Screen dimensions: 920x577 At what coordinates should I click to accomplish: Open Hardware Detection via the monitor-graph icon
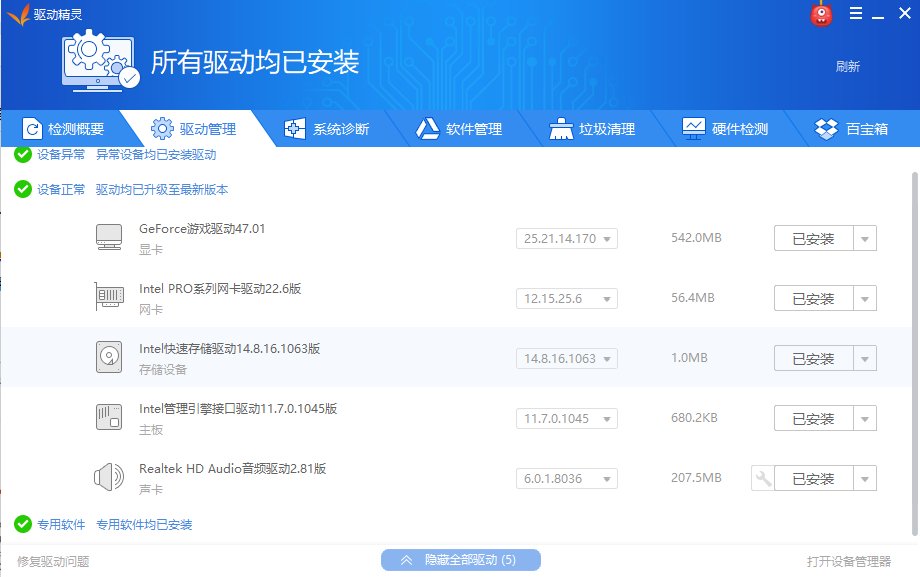pyautogui.click(x=692, y=128)
